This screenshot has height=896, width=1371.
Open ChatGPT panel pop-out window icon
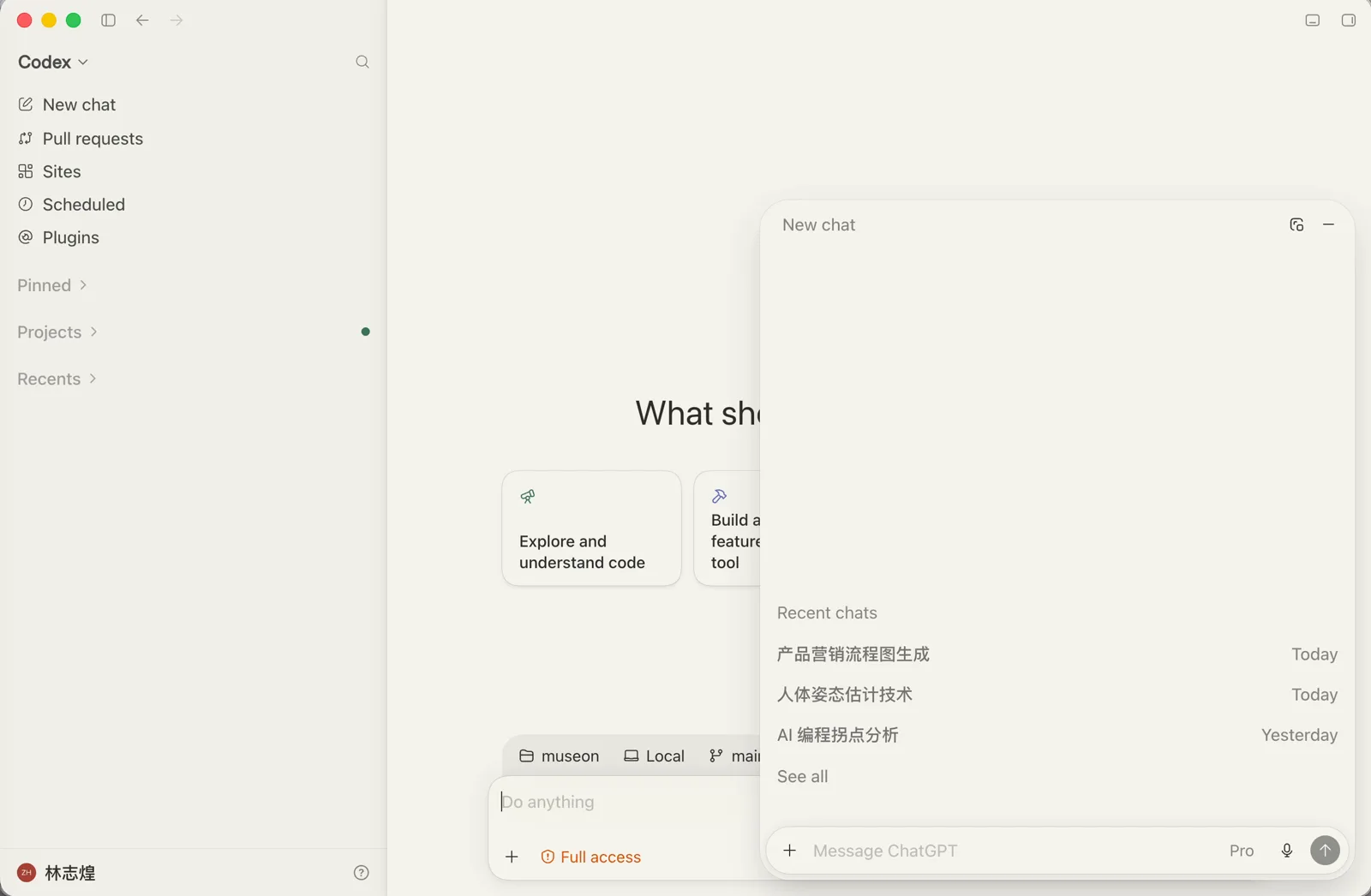1296,224
